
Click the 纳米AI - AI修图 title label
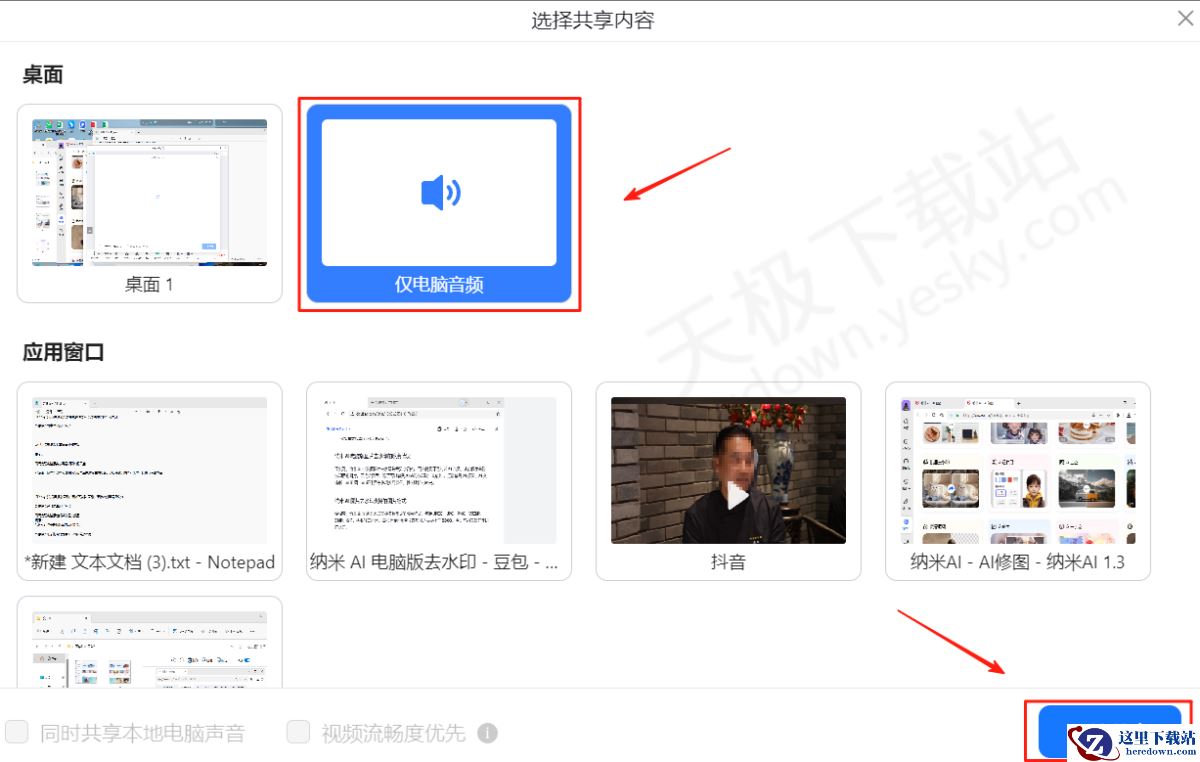point(1017,561)
